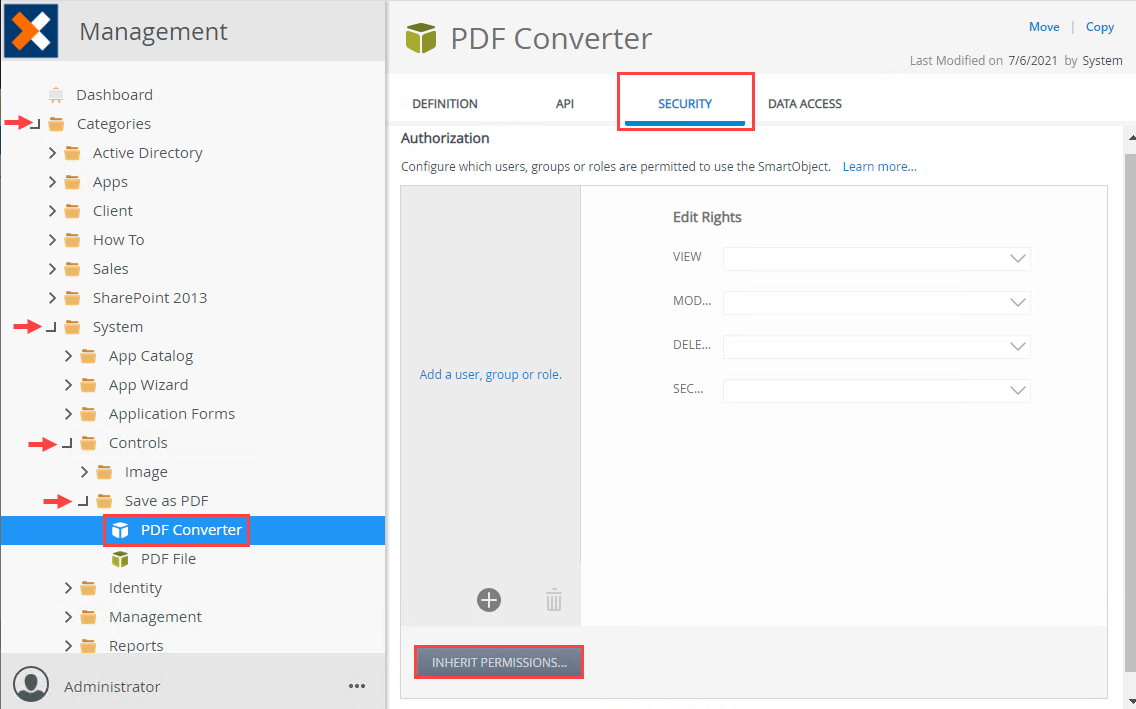Expand the Image node
Screen dimensions: 1136x709
(x=83, y=471)
